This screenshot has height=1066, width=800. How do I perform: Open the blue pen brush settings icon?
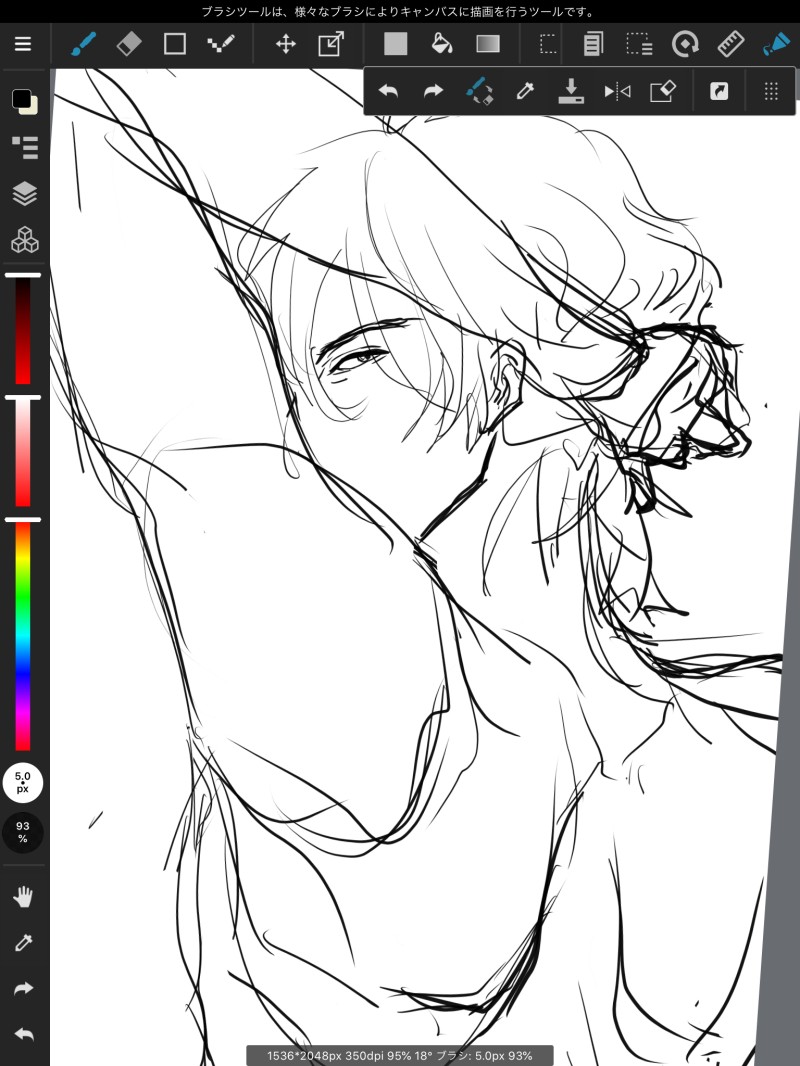pyautogui.click(x=776, y=44)
